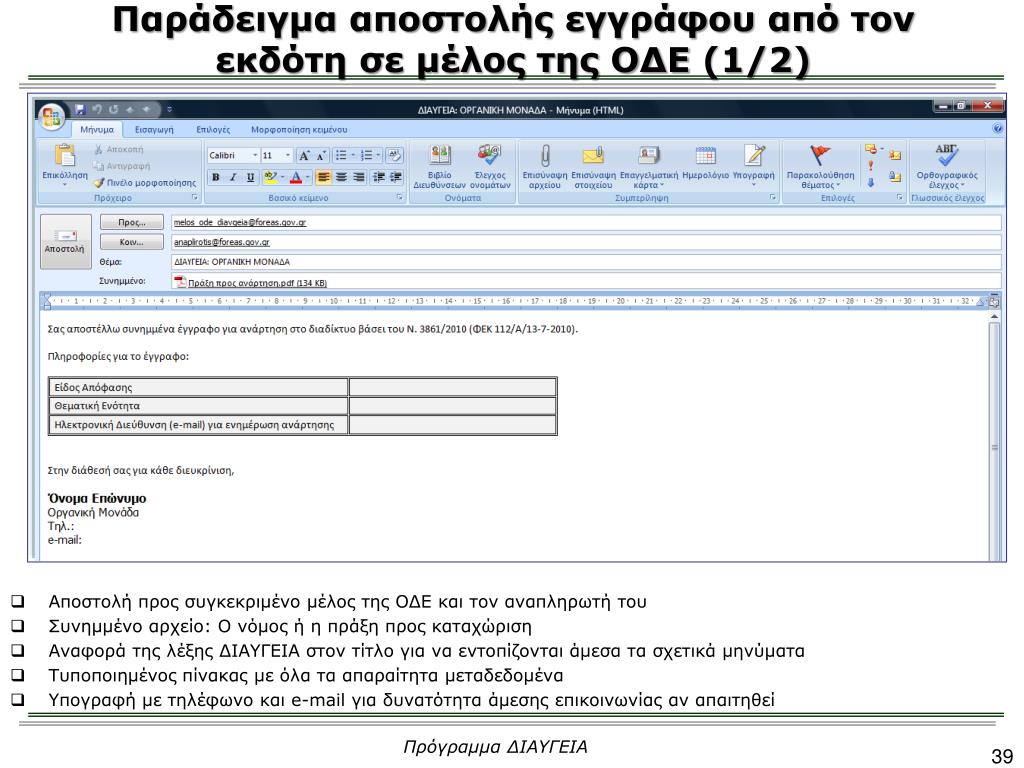This screenshot has height=768, width=1024.
Task: Attach a file with Επισύναψη αρχείου
Action: 545,166
